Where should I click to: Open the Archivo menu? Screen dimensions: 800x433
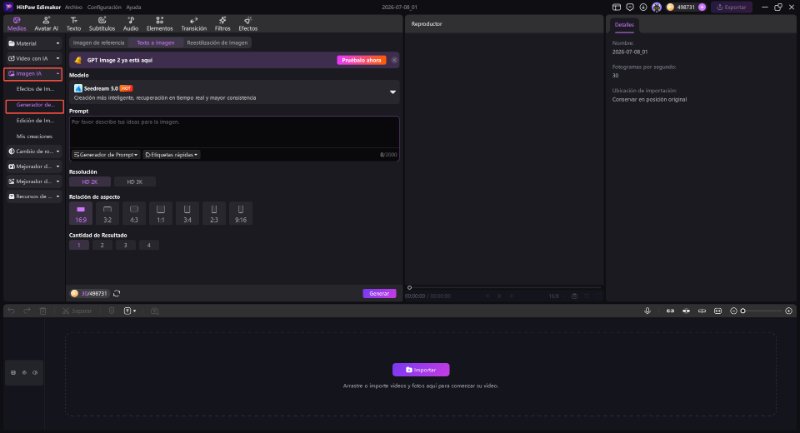click(73, 7)
